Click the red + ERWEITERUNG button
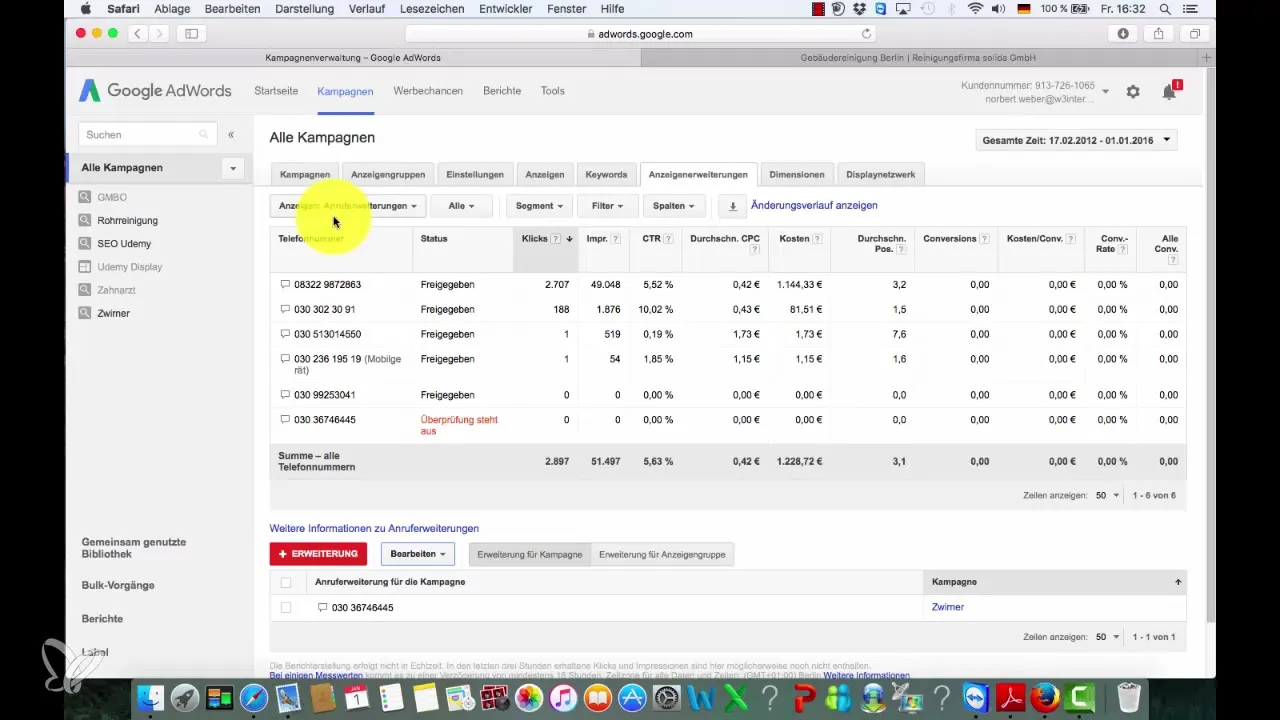Viewport: 1280px width, 720px height. point(318,554)
